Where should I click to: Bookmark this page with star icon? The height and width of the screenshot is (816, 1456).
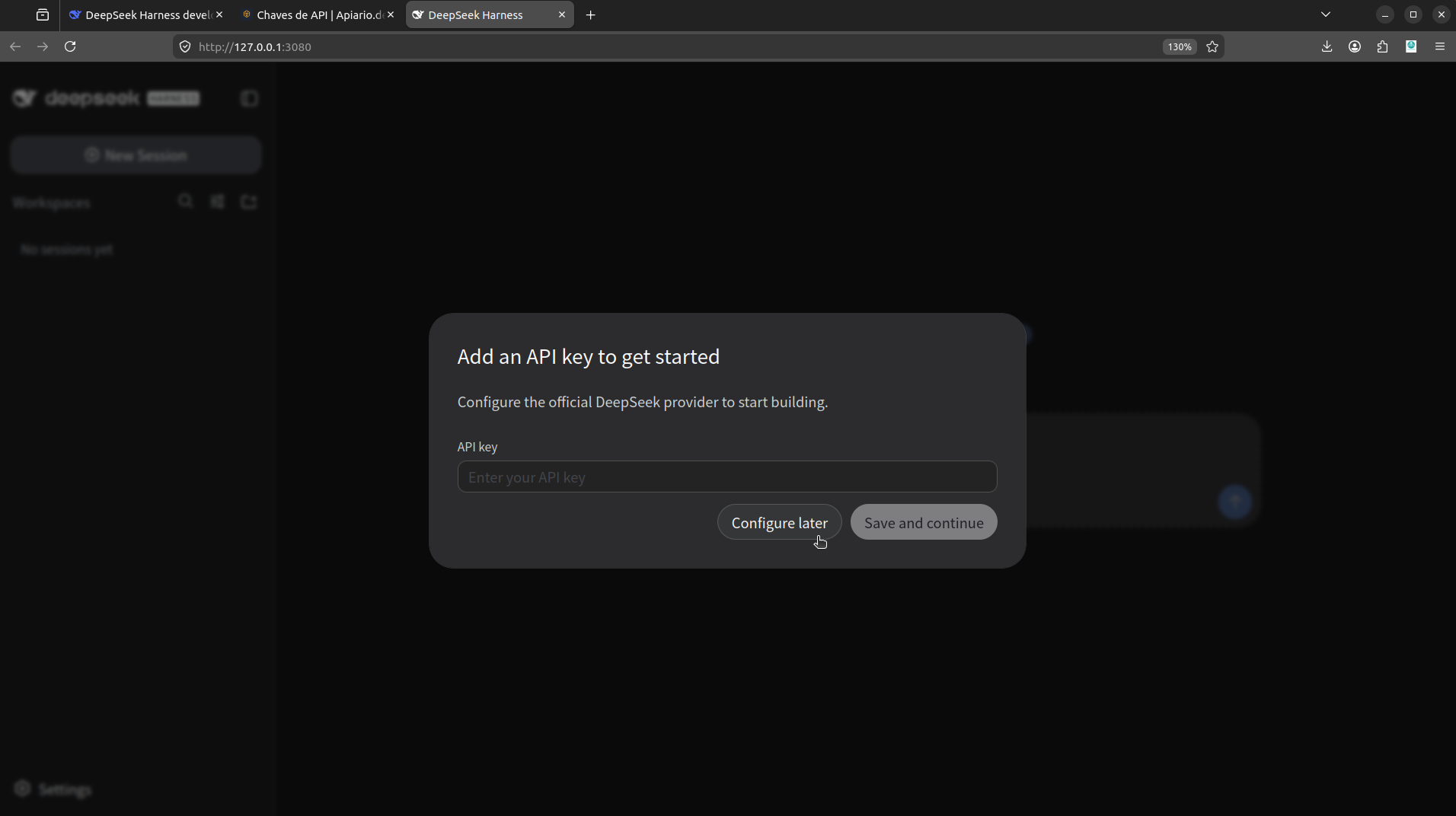click(x=1212, y=46)
